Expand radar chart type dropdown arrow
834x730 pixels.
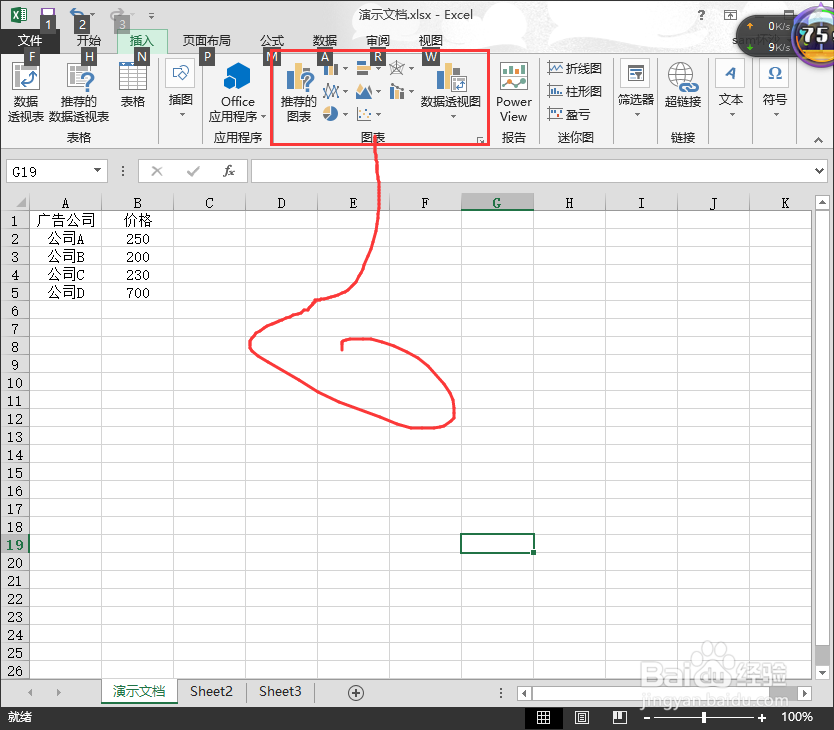pos(412,68)
